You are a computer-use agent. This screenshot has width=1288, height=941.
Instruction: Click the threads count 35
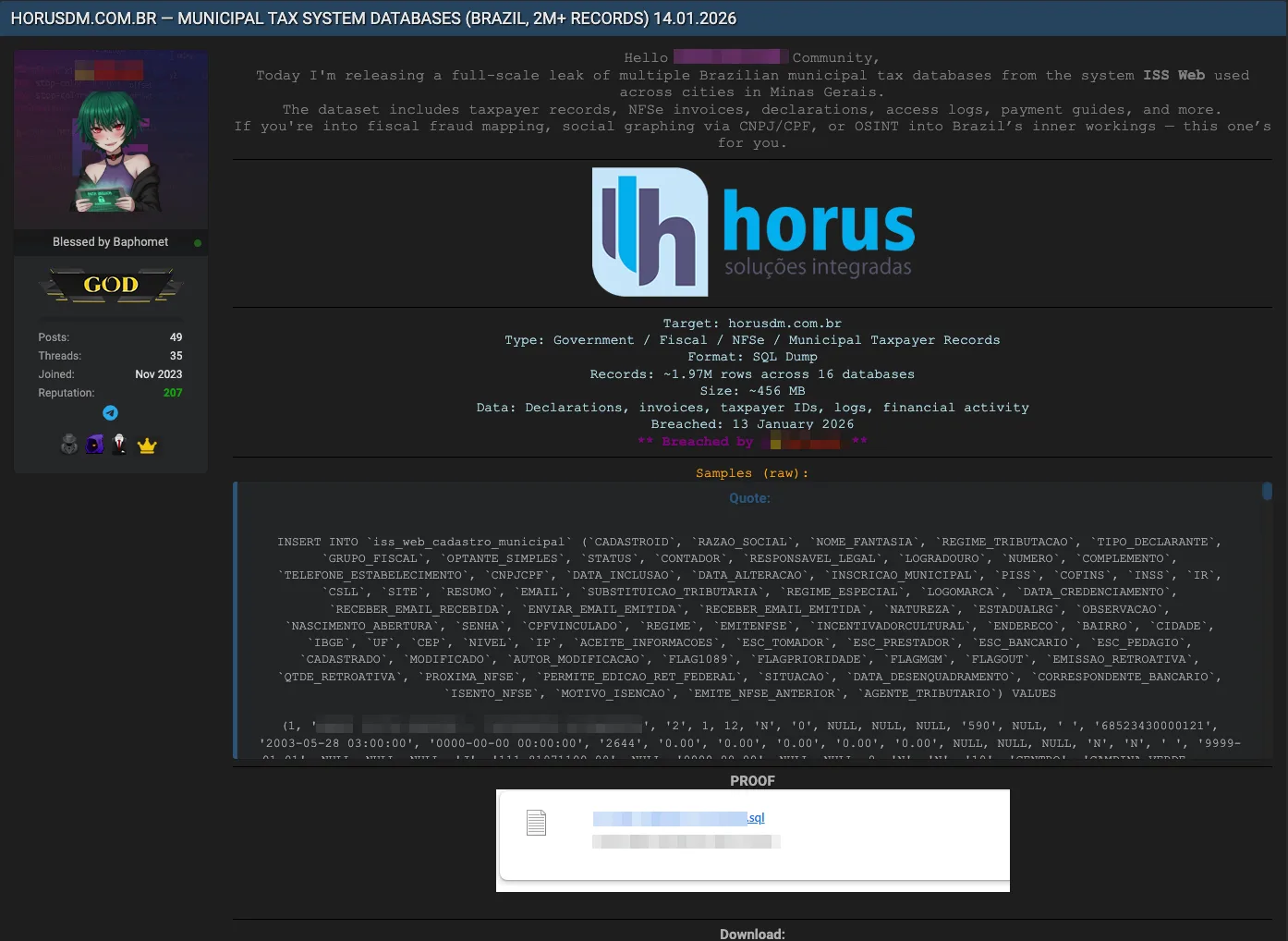(176, 356)
